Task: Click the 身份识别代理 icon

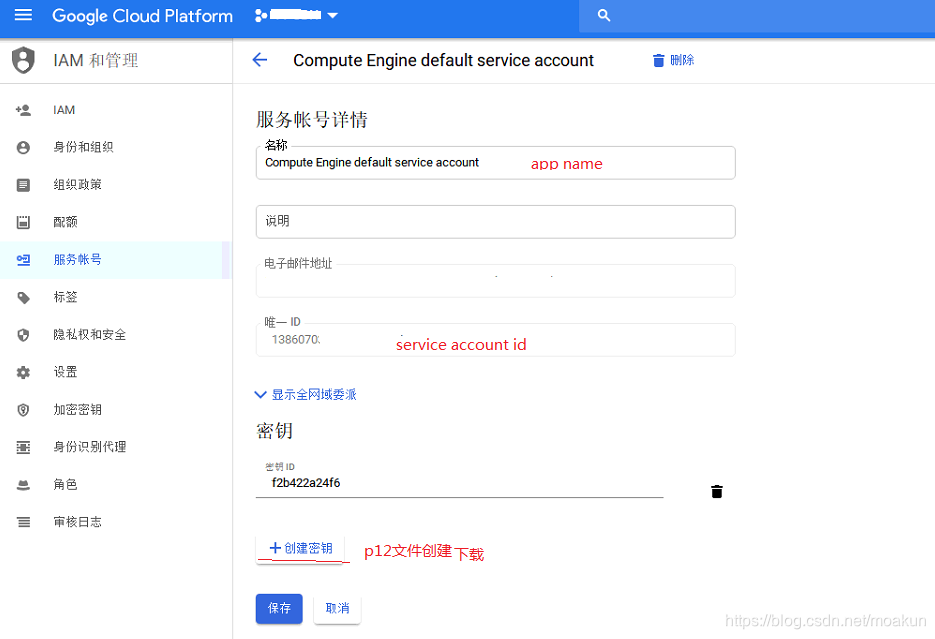Action: click(23, 447)
